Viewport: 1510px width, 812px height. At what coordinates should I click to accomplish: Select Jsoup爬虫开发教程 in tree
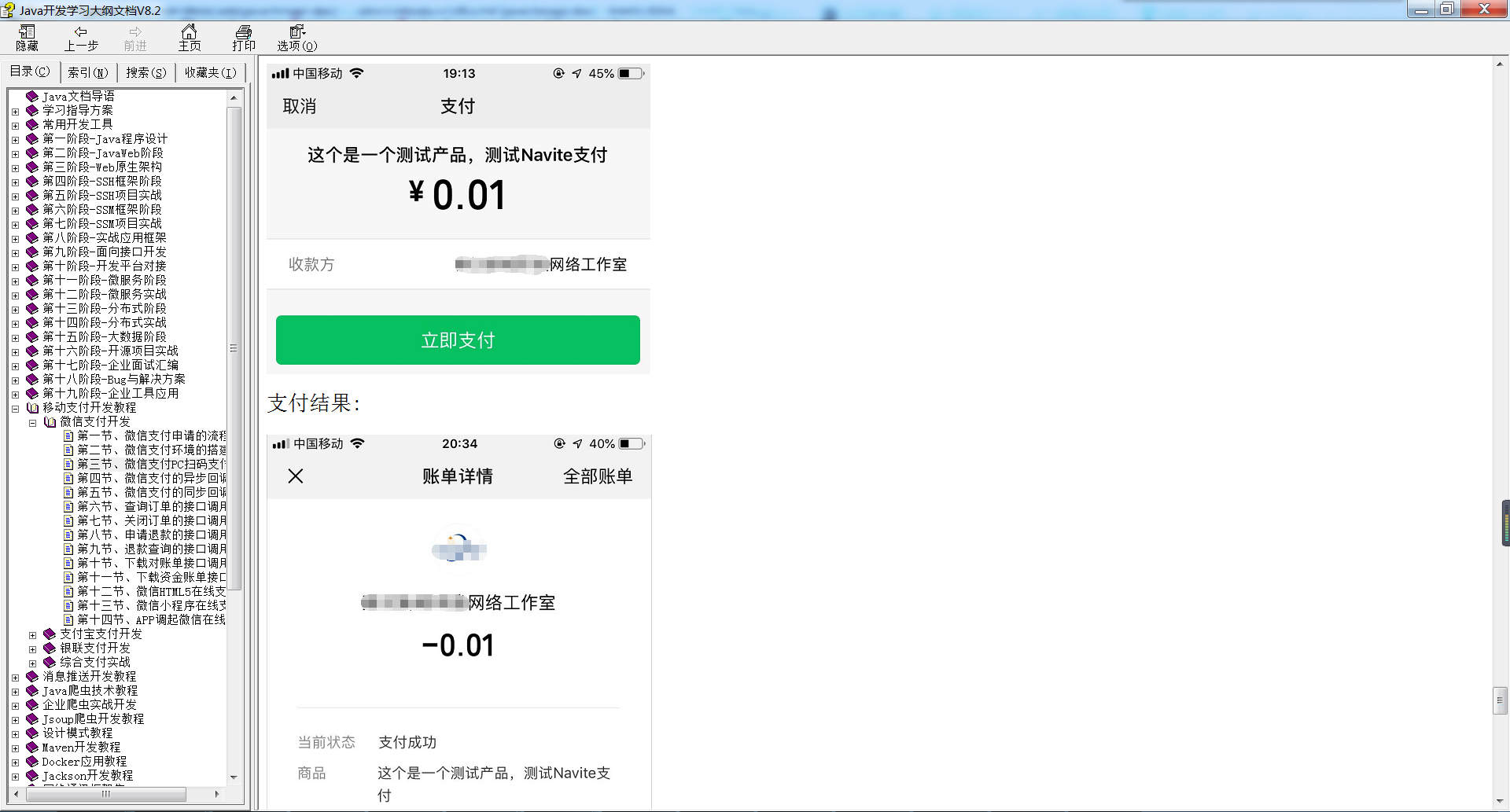pos(93,718)
